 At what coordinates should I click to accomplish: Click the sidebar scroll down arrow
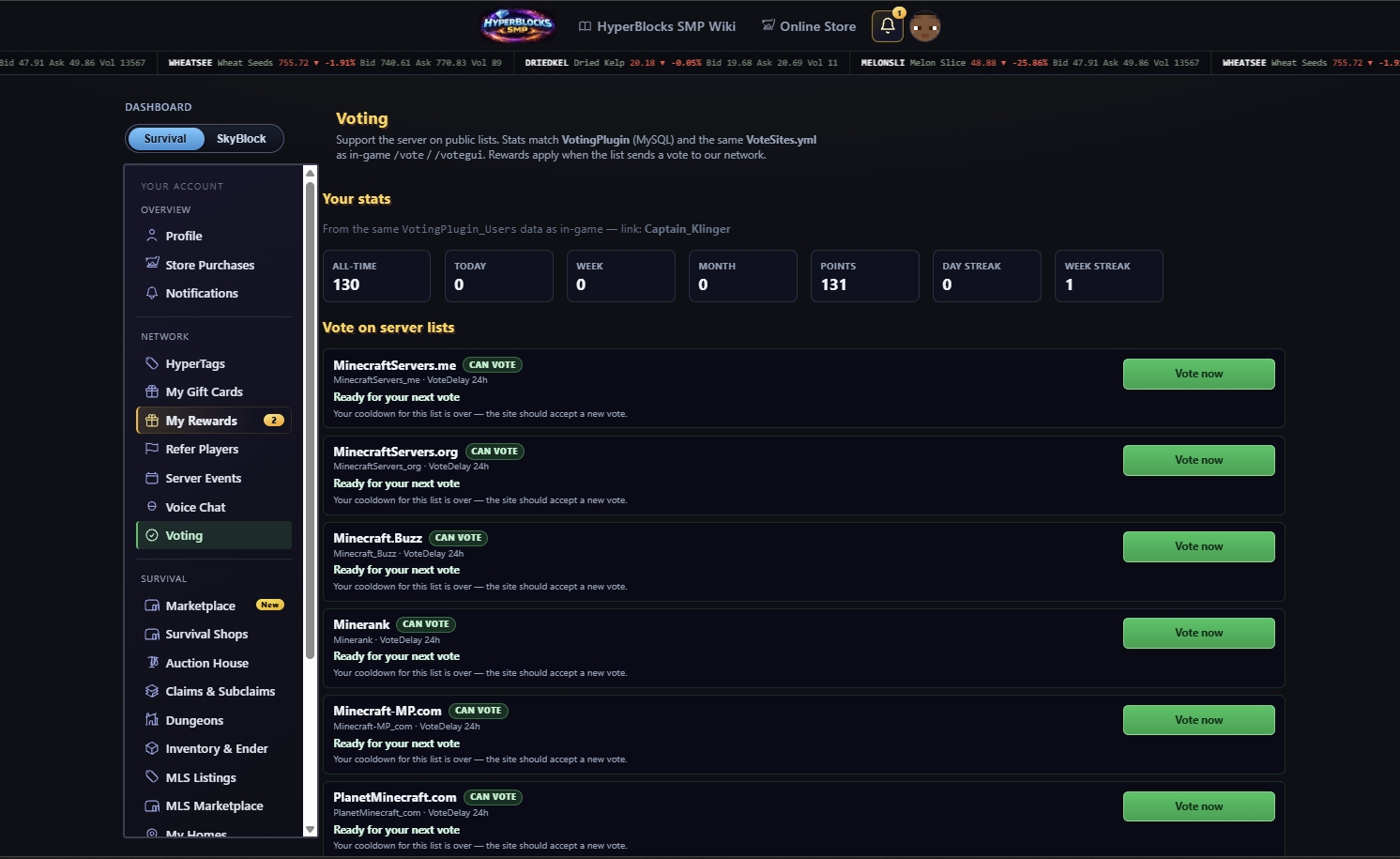[310, 830]
